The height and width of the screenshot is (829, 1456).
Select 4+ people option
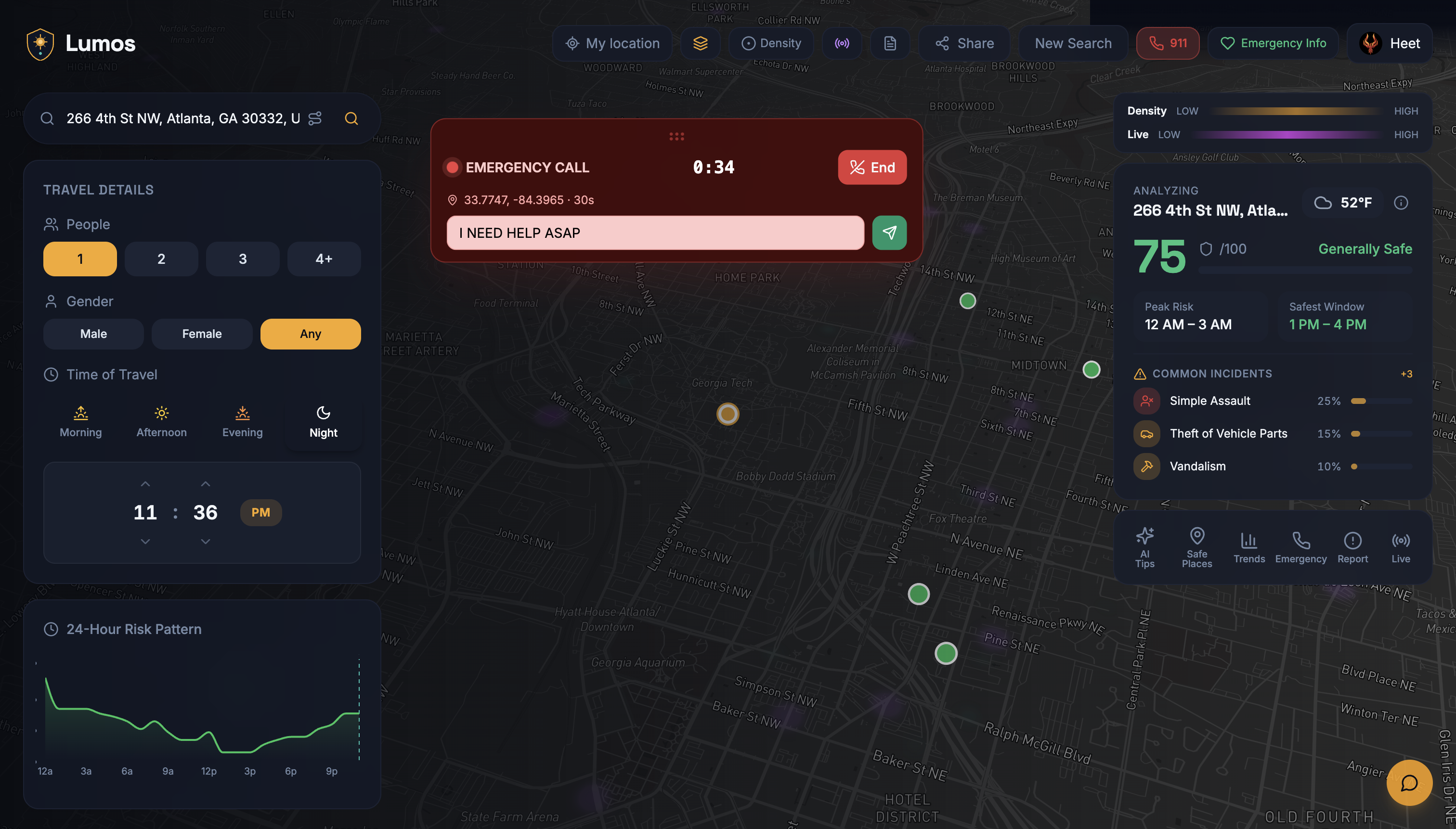click(x=324, y=259)
